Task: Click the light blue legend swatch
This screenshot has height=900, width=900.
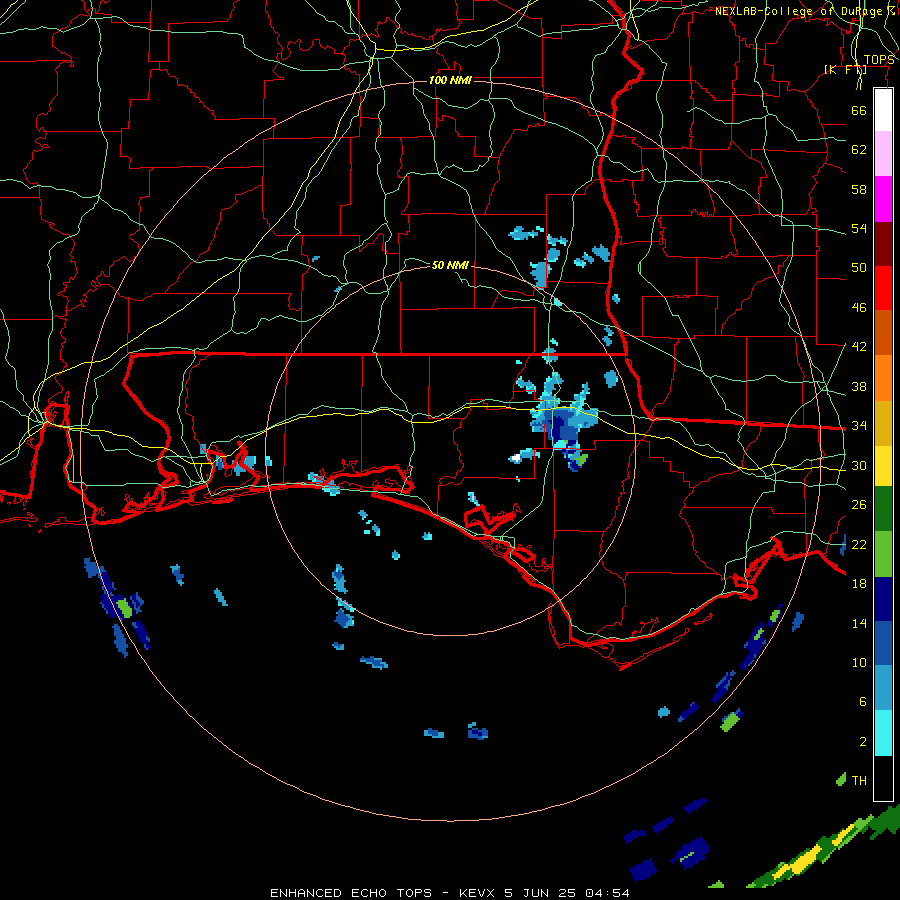Action: point(883,688)
